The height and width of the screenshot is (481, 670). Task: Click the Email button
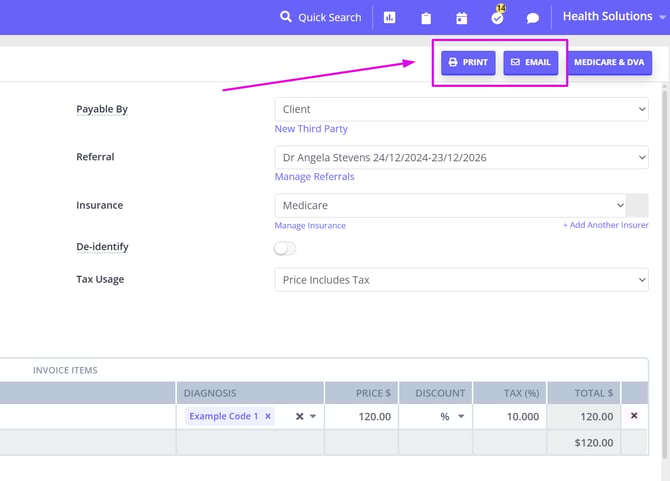click(531, 62)
